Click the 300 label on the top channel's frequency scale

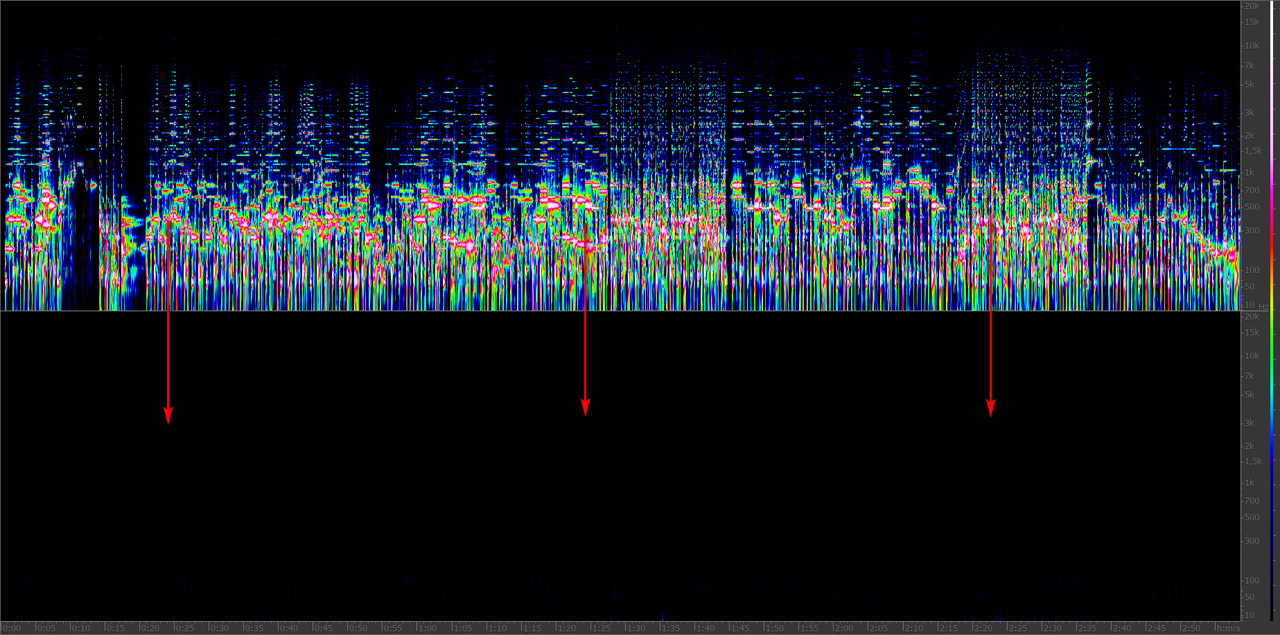(1250, 230)
